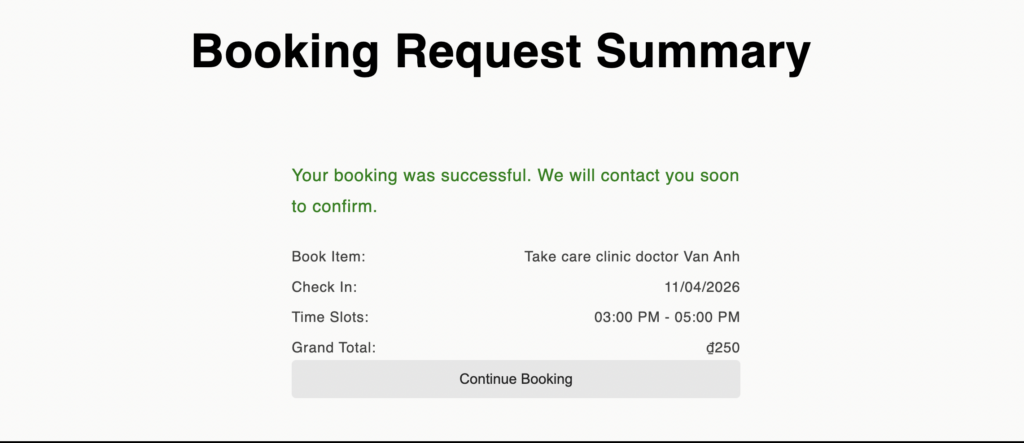This screenshot has width=1024, height=443.
Task: Select the ₫250 total amount
Action: (x=722, y=348)
